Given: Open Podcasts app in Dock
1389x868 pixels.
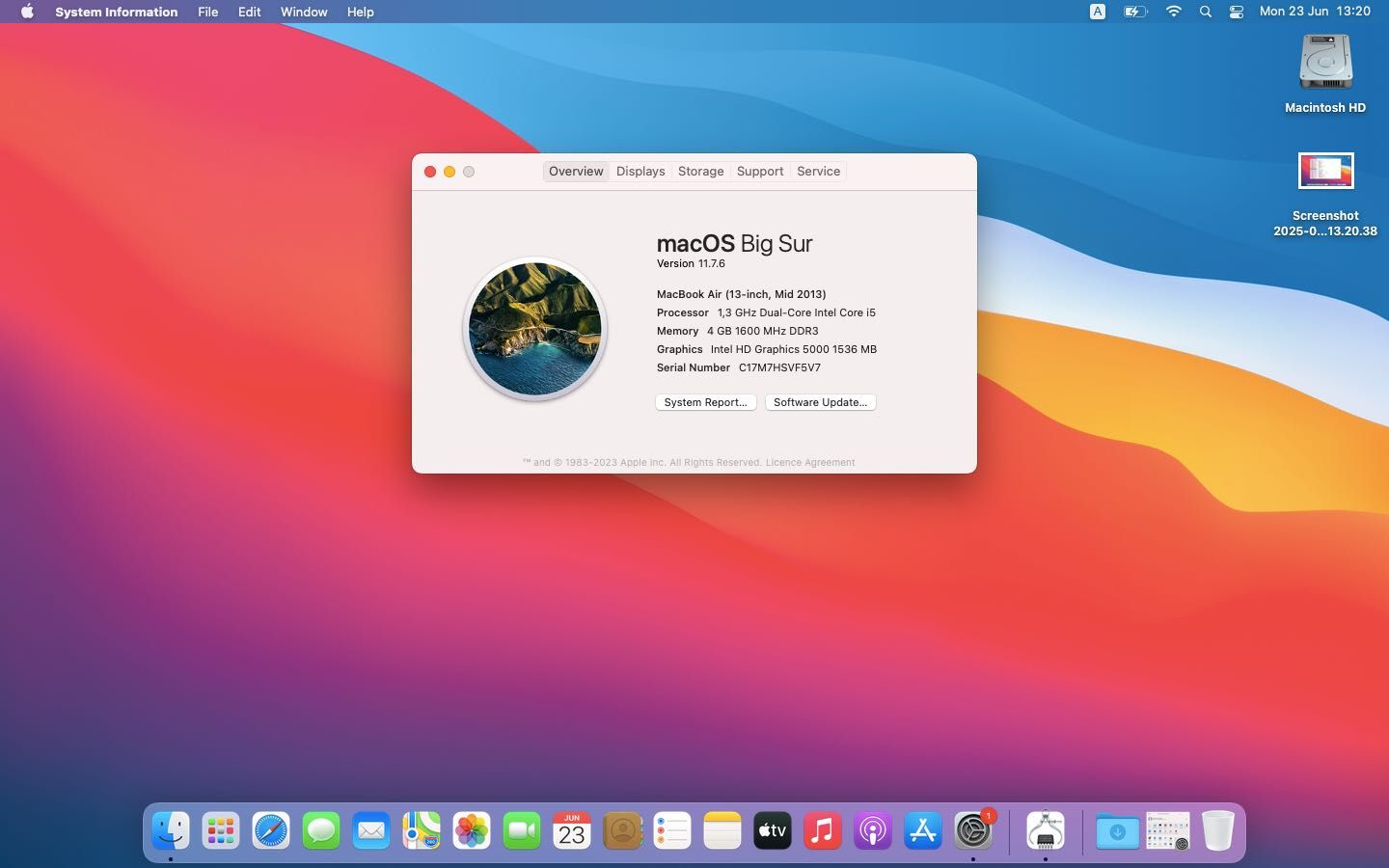Looking at the screenshot, I should (873, 830).
